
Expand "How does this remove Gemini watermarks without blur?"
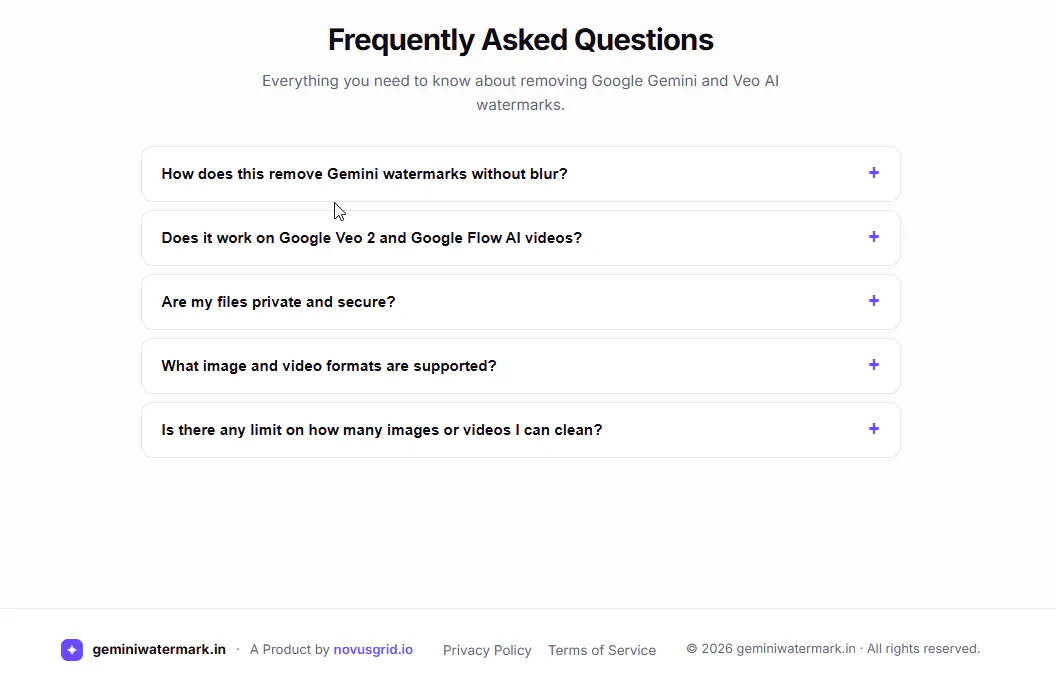[521, 174]
